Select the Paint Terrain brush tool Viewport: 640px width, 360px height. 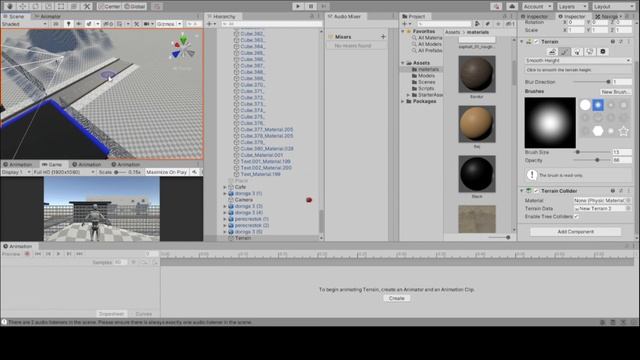click(564, 52)
